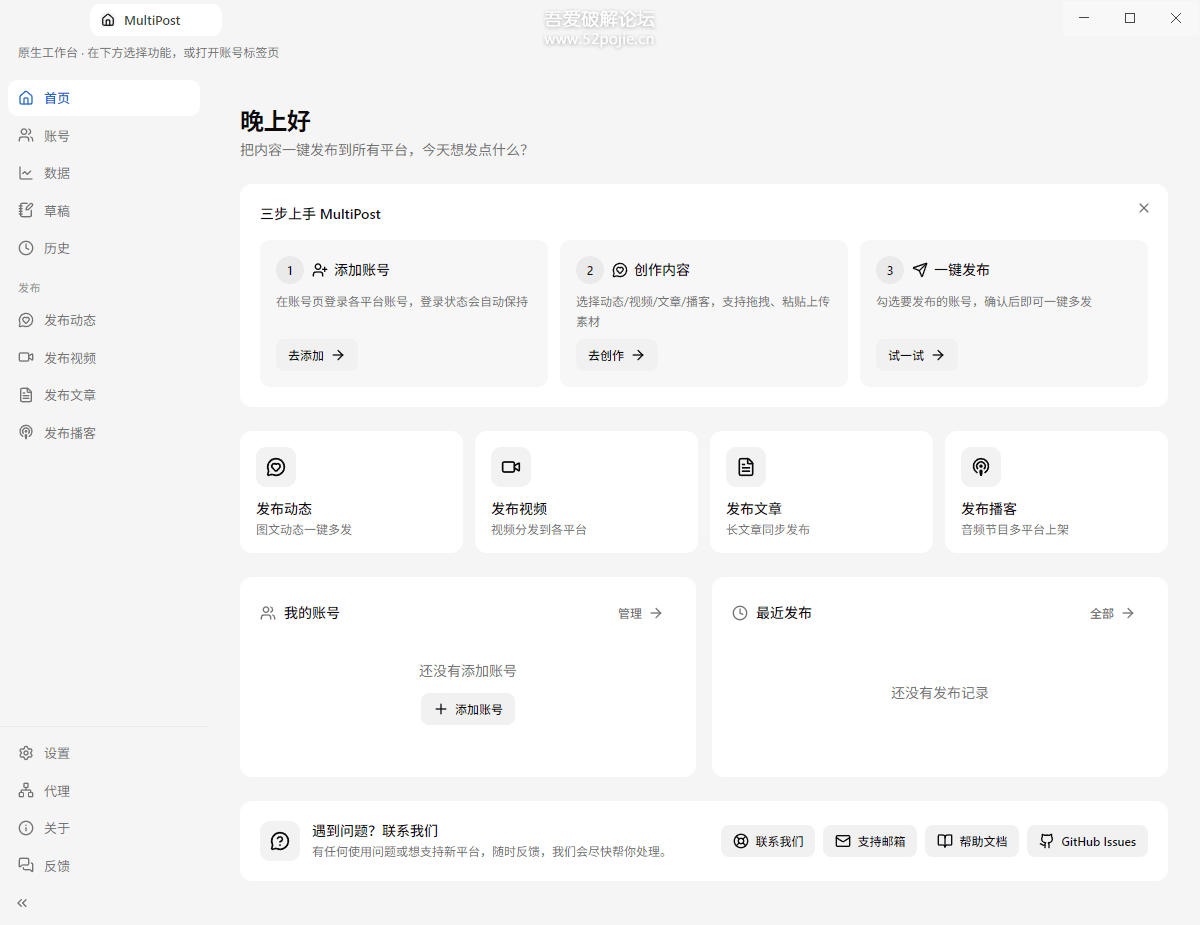Click the question bubble icon by 遇到问题
This screenshot has width=1200, height=925.
point(280,841)
